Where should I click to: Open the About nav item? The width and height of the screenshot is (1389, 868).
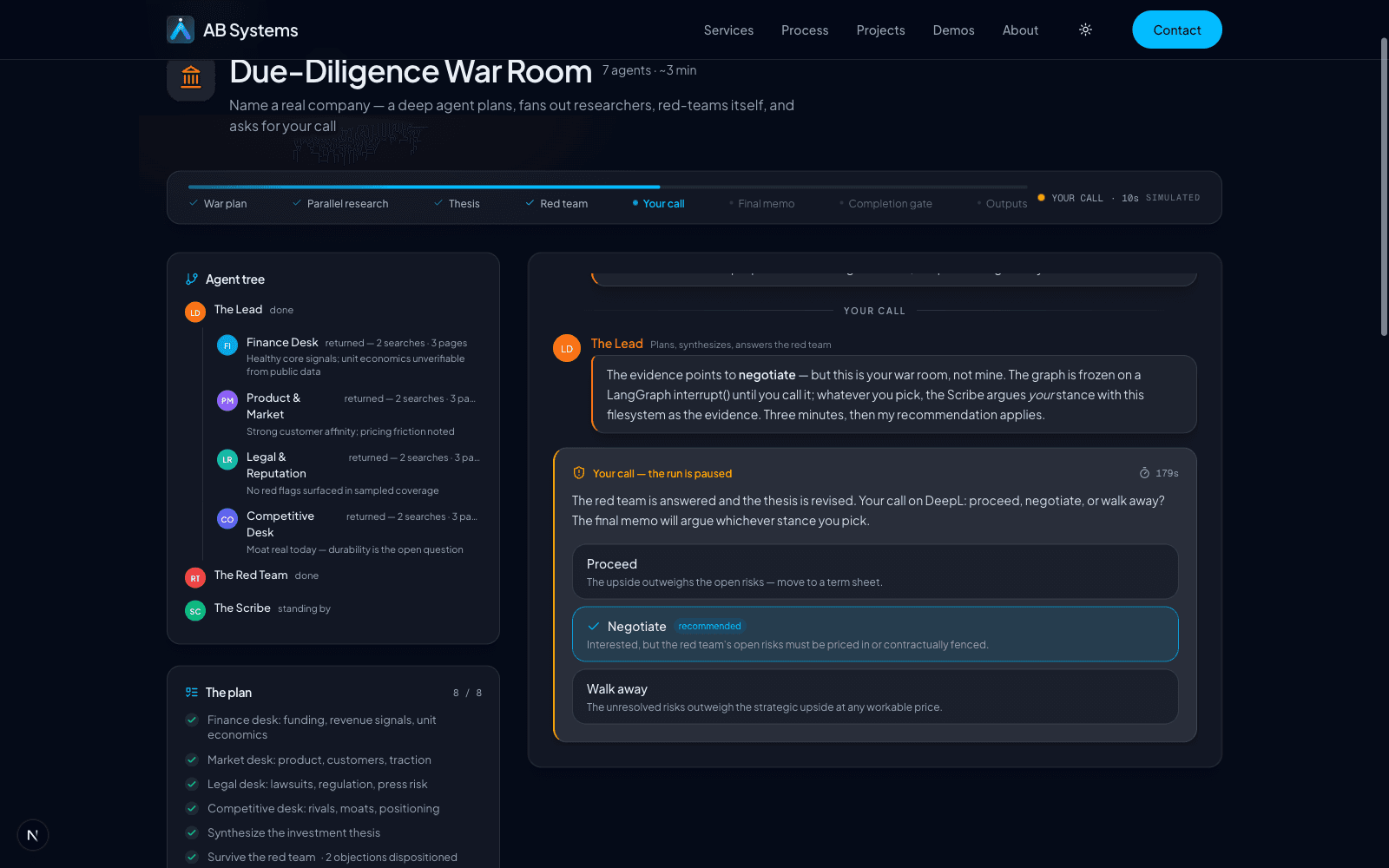(1020, 30)
